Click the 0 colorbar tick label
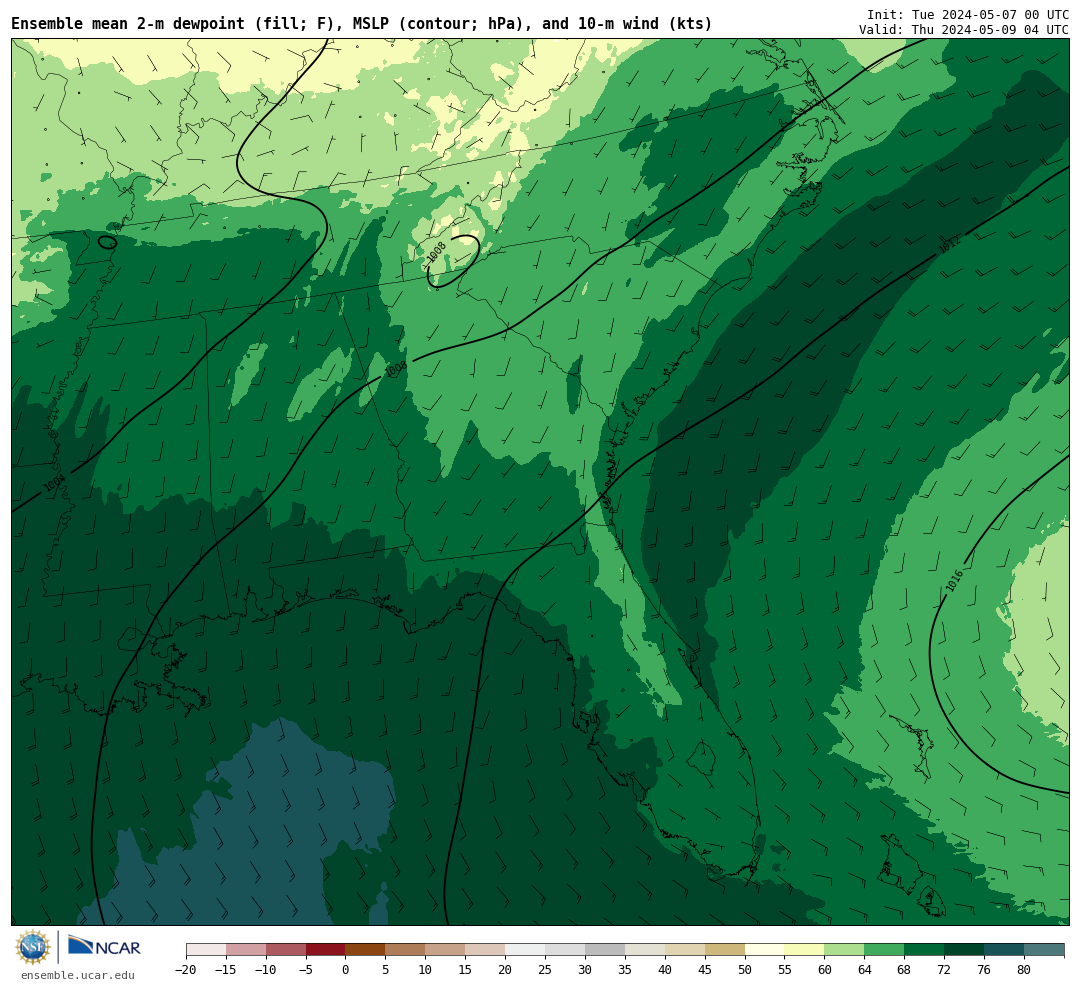The height and width of the screenshot is (988, 1080). coord(346,970)
